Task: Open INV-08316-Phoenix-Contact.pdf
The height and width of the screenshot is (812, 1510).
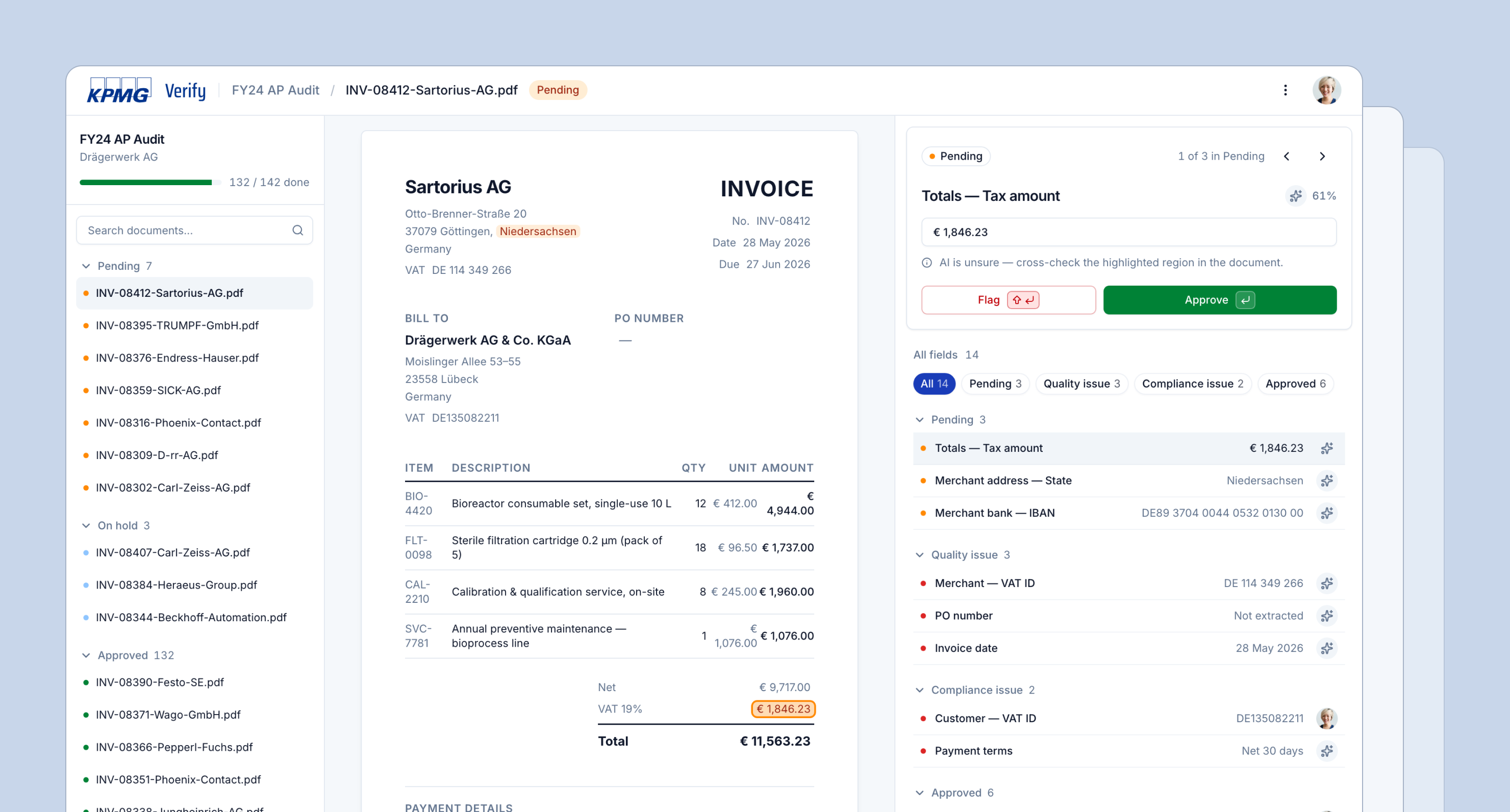Action: 194,423
